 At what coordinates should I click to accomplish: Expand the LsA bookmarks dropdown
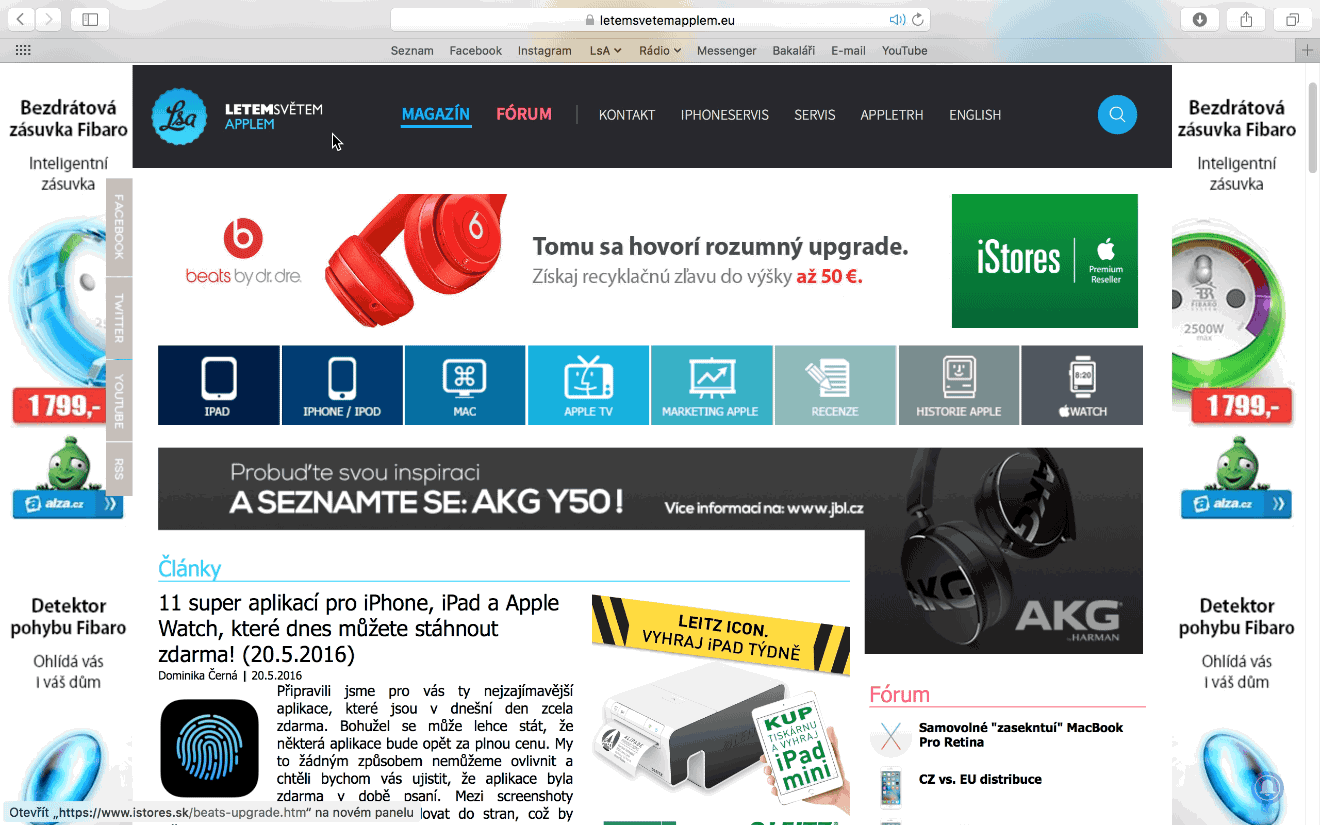pos(605,50)
